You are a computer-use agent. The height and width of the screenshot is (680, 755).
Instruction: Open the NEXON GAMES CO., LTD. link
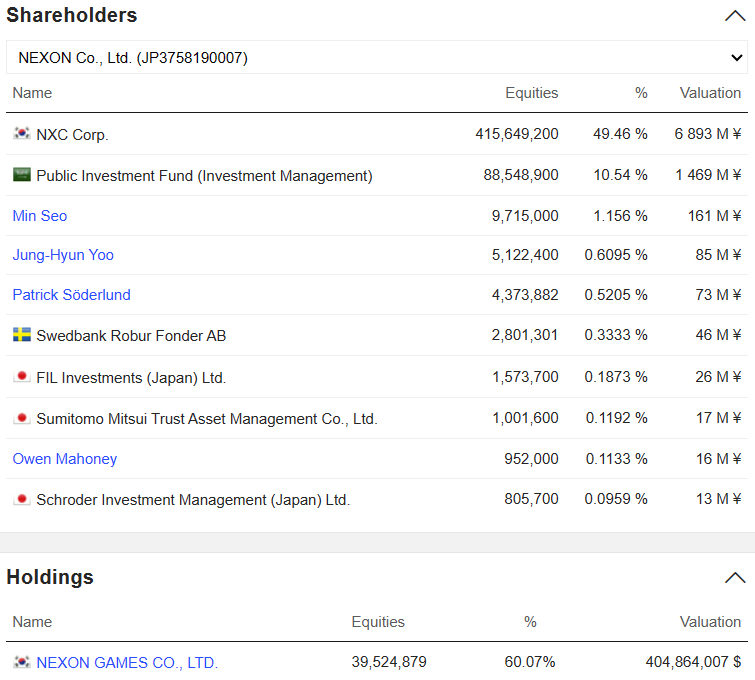[x=127, y=663]
